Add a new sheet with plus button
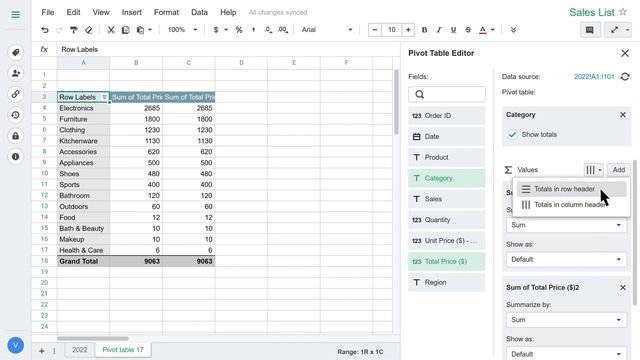The image size is (640, 360). (x=42, y=351)
